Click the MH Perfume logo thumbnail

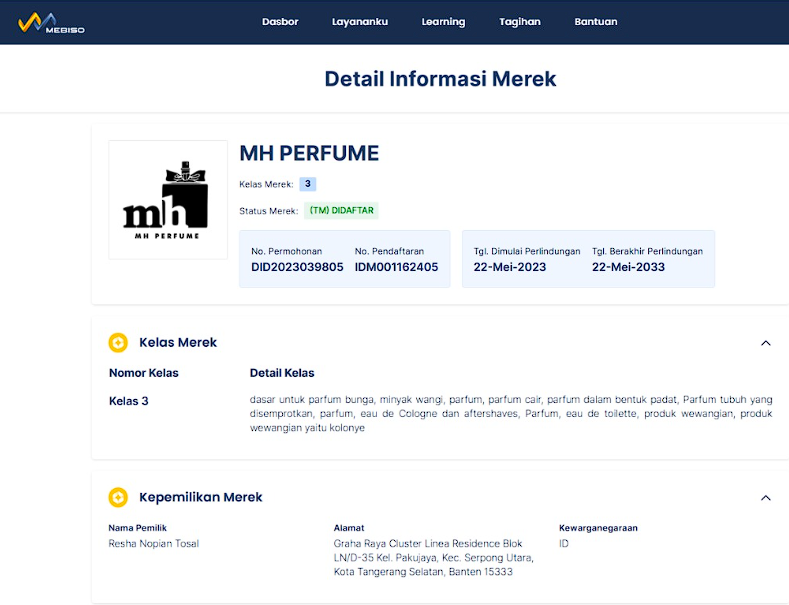click(168, 200)
